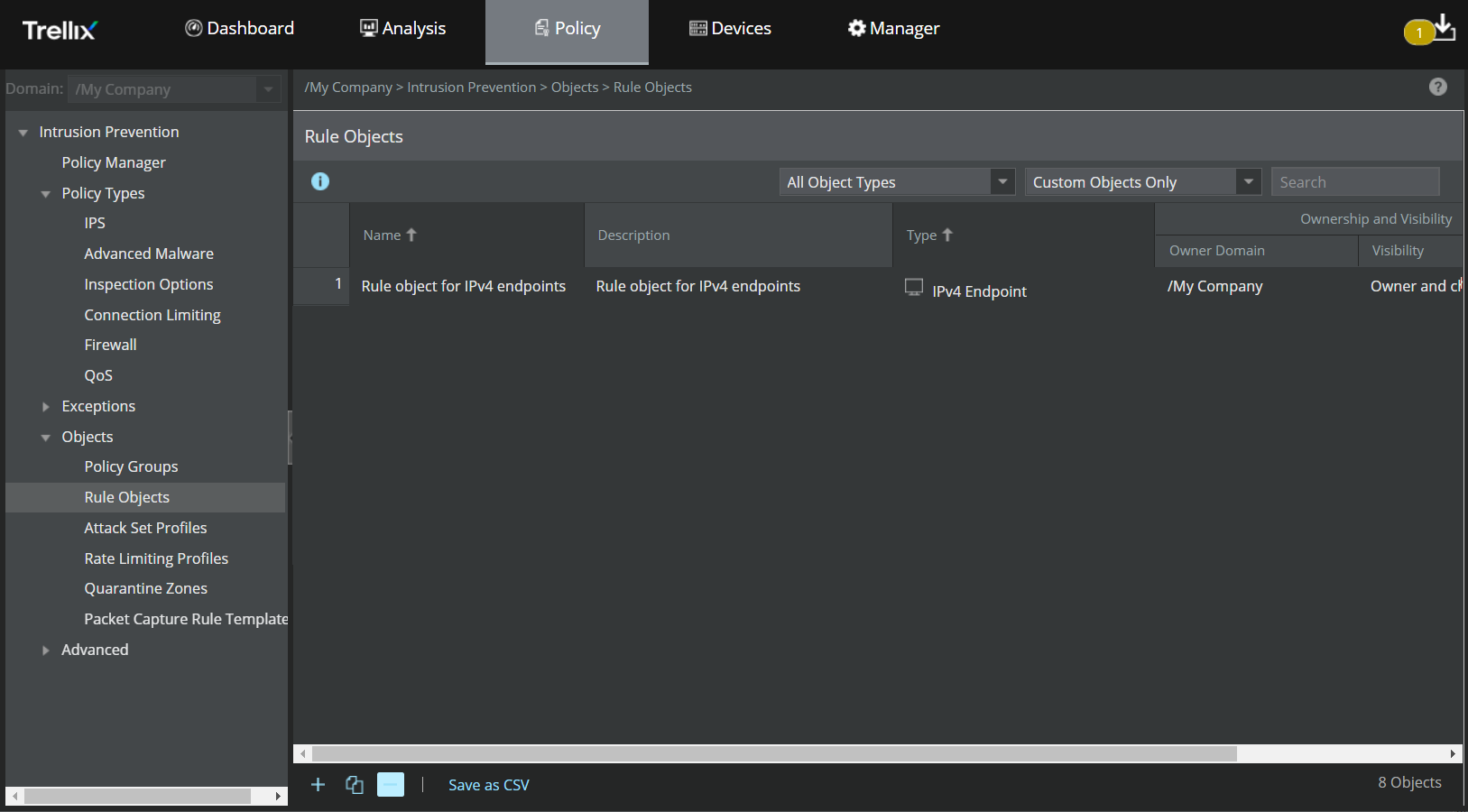Screen dimensions: 1468x812
Task: Click the Search input field
Action: [1355, 181]
